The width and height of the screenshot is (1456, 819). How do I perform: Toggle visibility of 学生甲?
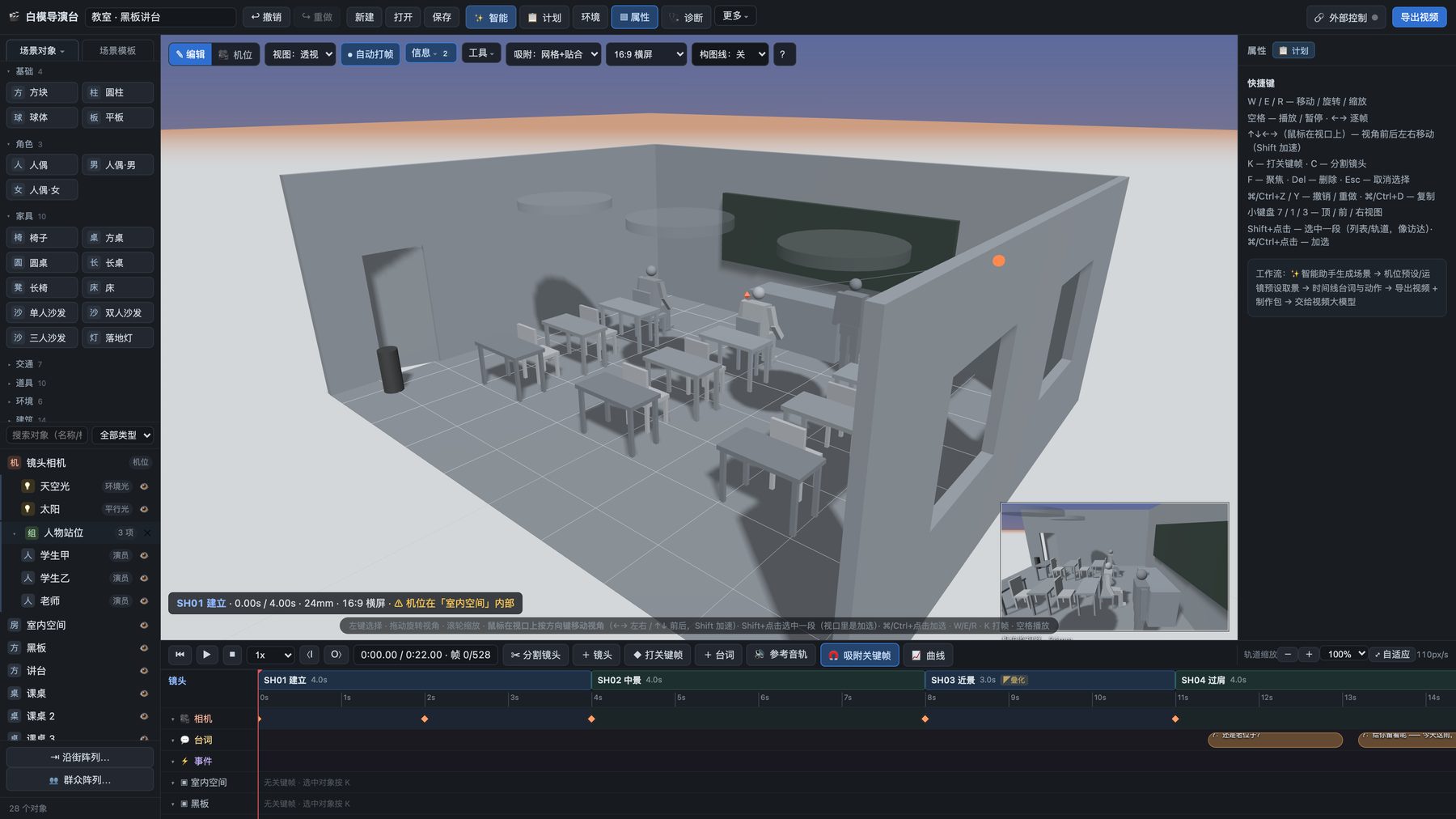click(x=144, y=555)
